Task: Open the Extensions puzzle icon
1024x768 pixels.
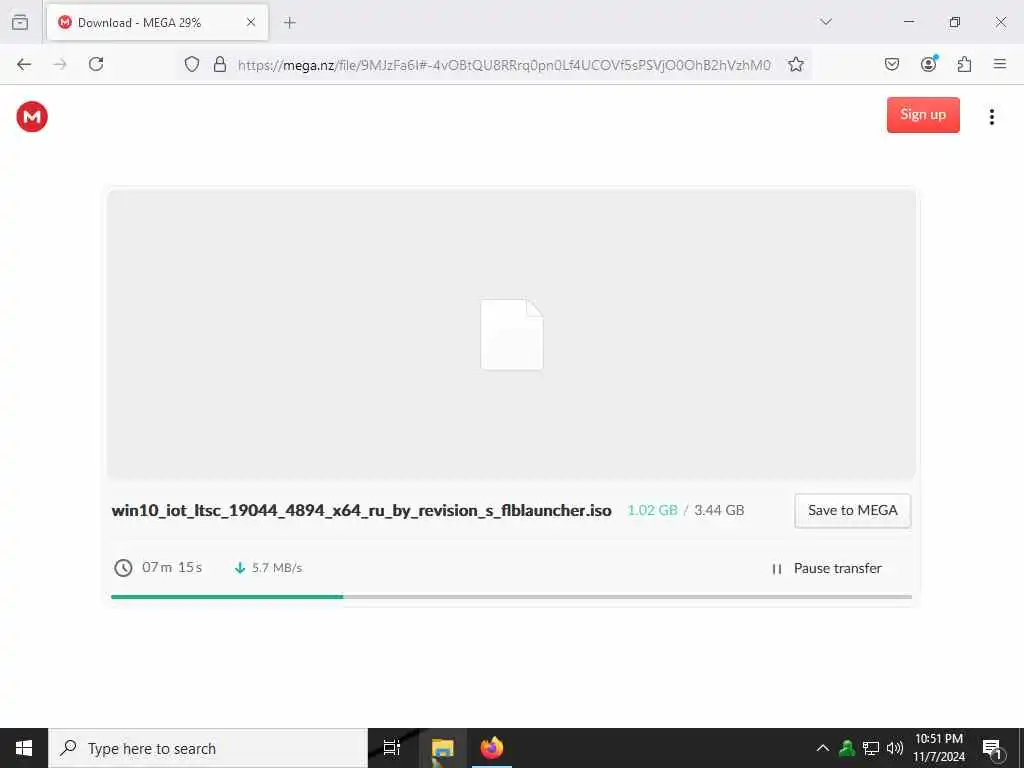Action: click(x=964, y=64)
